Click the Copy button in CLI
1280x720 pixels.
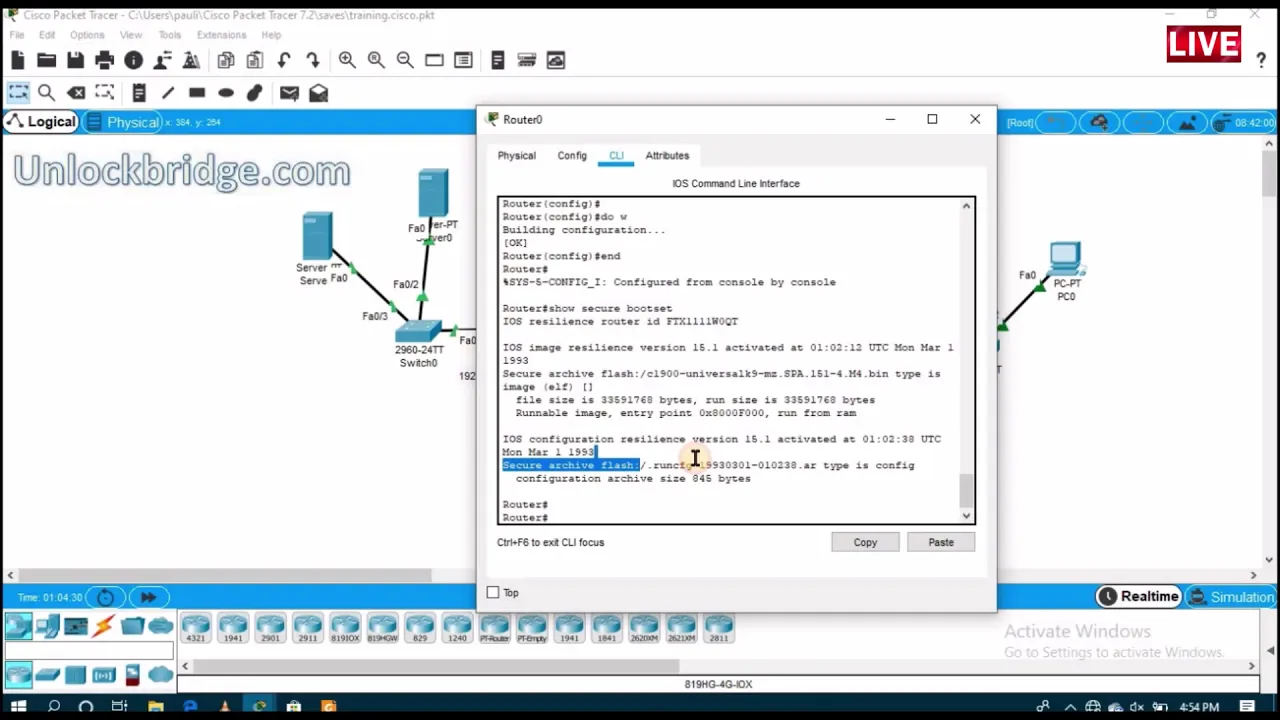pos(865,543)
